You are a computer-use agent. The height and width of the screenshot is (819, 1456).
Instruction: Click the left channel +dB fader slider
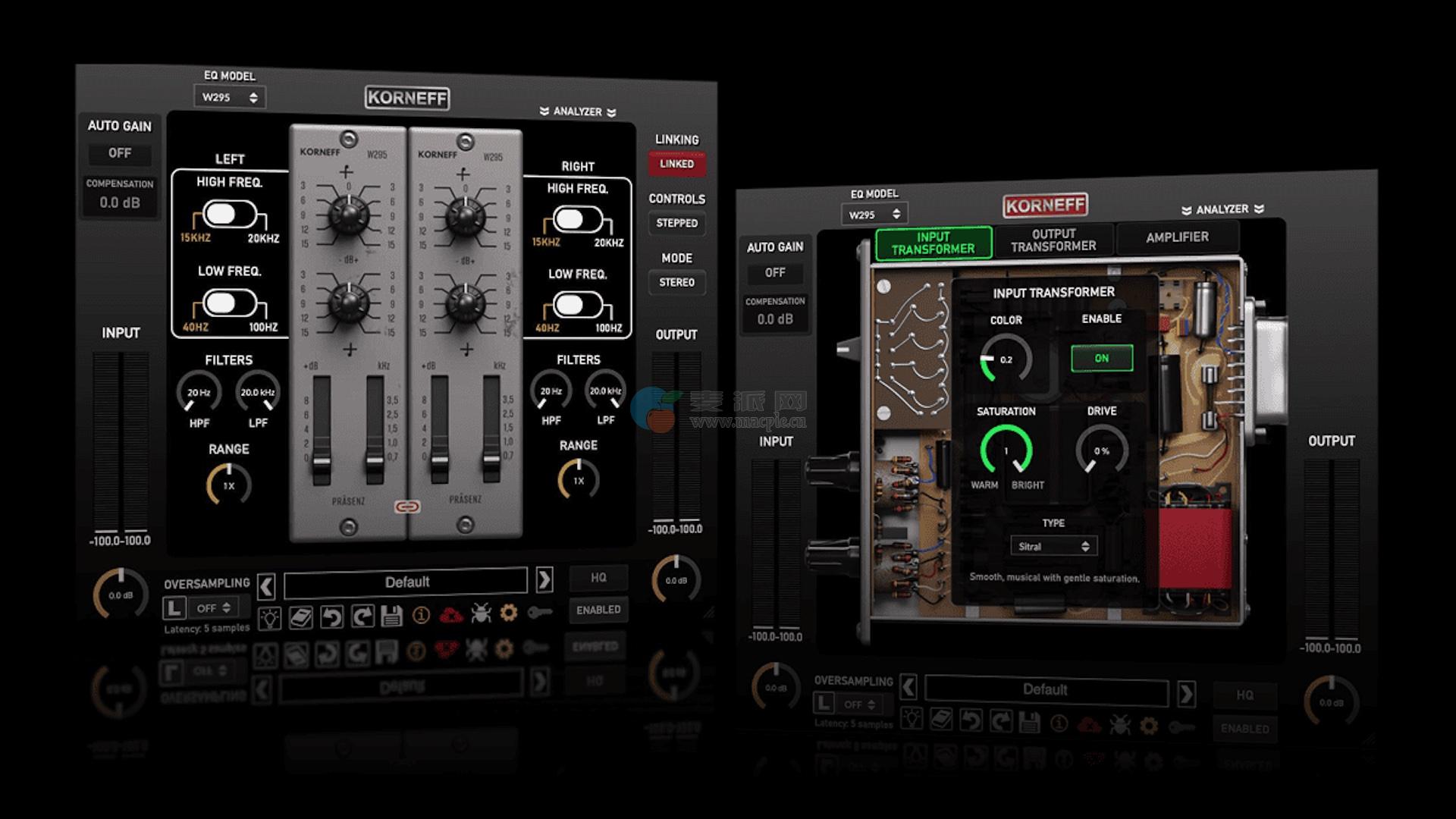pyautogui.click(x=322, y=461)
